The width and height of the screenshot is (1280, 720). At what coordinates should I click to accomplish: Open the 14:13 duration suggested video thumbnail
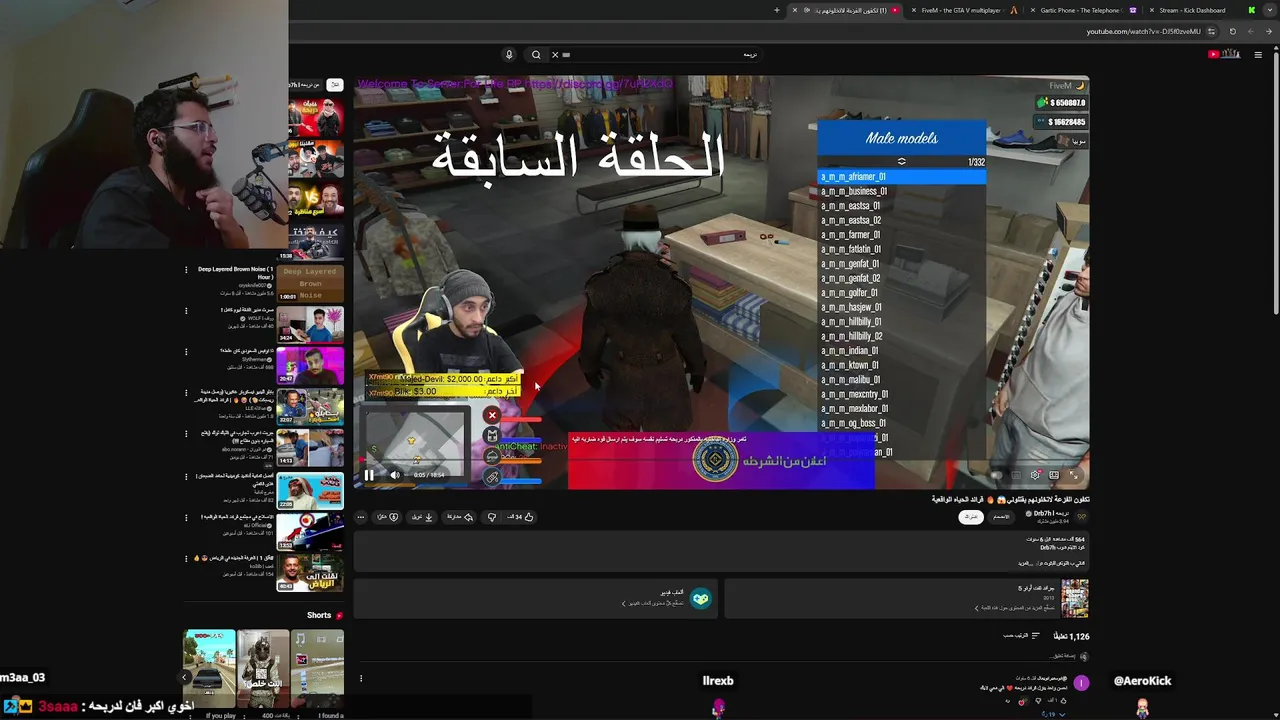(310, 449)
